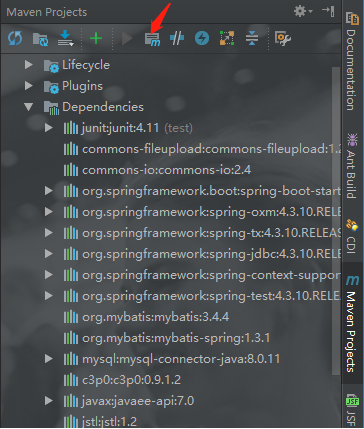Click the dependency tree vertical scrollbar
This screenshot has height=429, width=364.
336,220
